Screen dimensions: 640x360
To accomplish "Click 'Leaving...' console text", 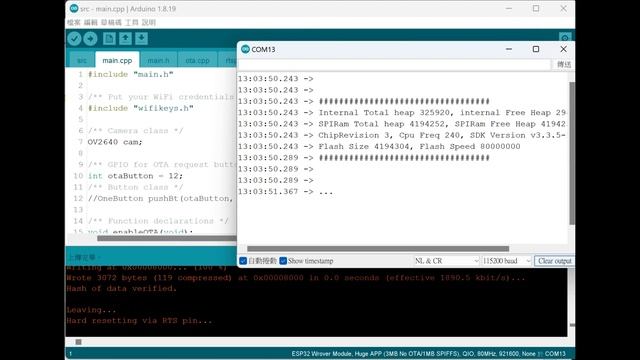I will (91, 310).
